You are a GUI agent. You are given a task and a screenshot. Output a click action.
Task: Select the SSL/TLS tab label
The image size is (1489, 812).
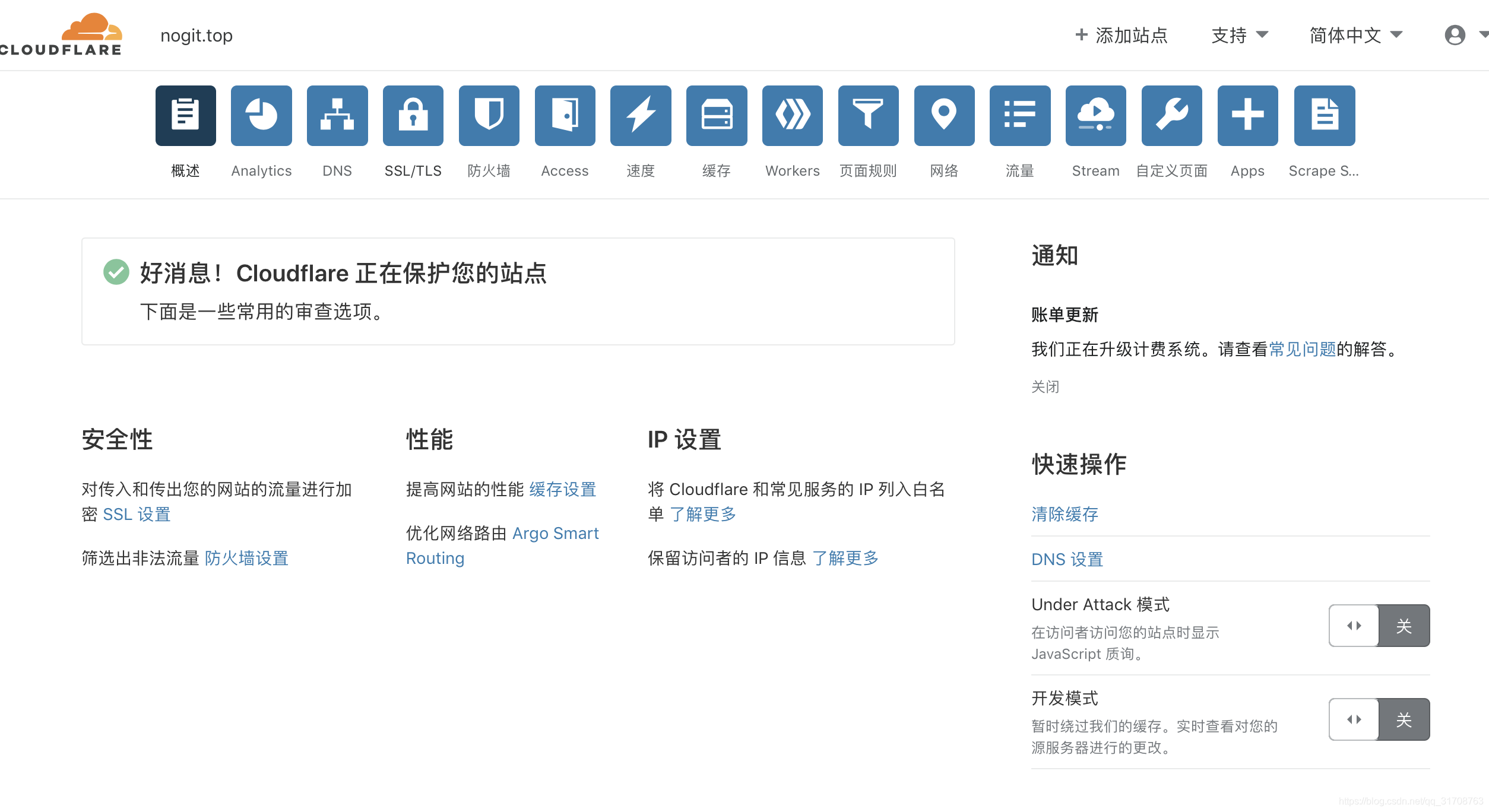pos(413,171)
